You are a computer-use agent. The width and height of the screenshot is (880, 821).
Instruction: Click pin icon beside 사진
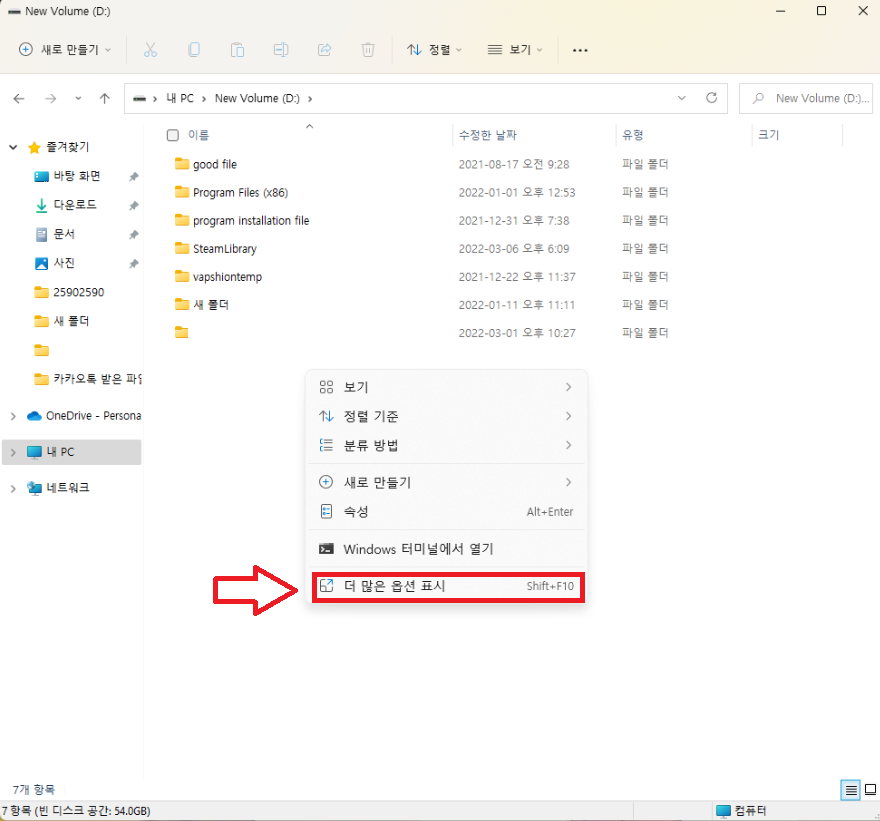point(134,264)
